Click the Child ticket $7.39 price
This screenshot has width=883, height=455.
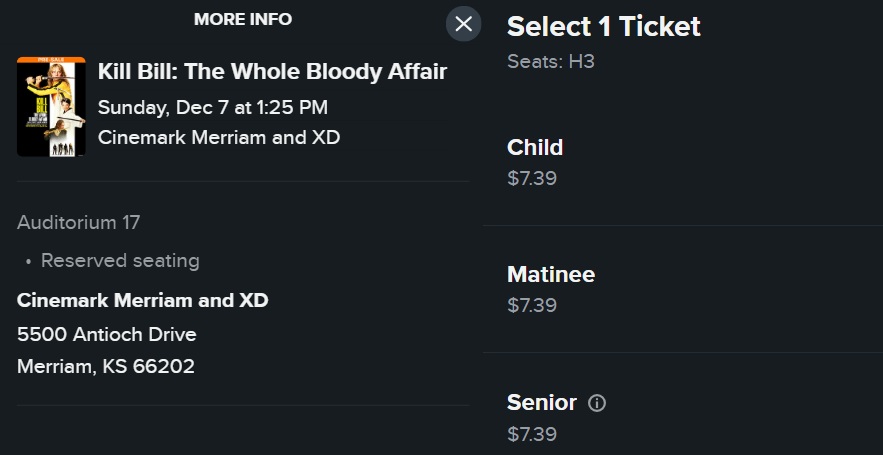point(532,179)
